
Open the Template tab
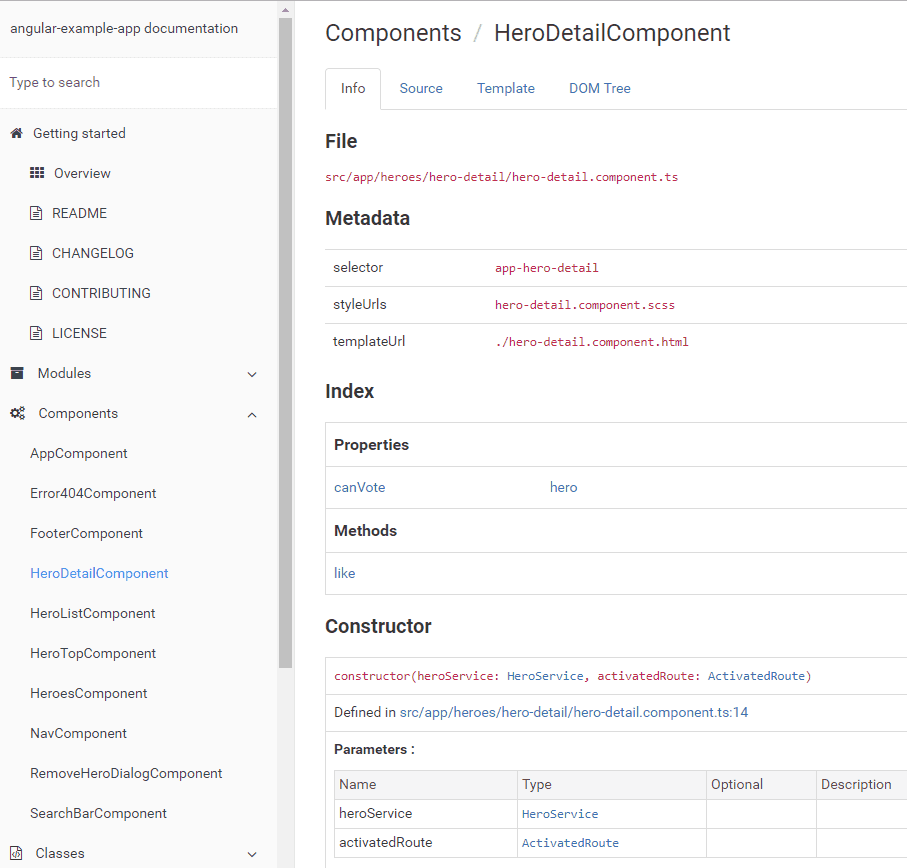coord(505,88)
